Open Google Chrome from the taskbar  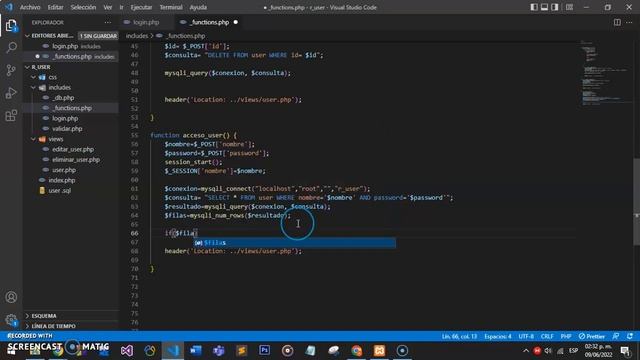pyautogui.click(x=356, y=350)
